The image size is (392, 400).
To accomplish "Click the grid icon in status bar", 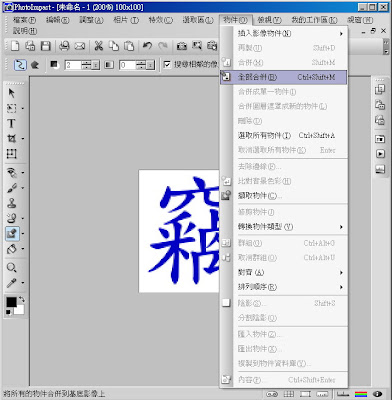I will pos(289,394).
